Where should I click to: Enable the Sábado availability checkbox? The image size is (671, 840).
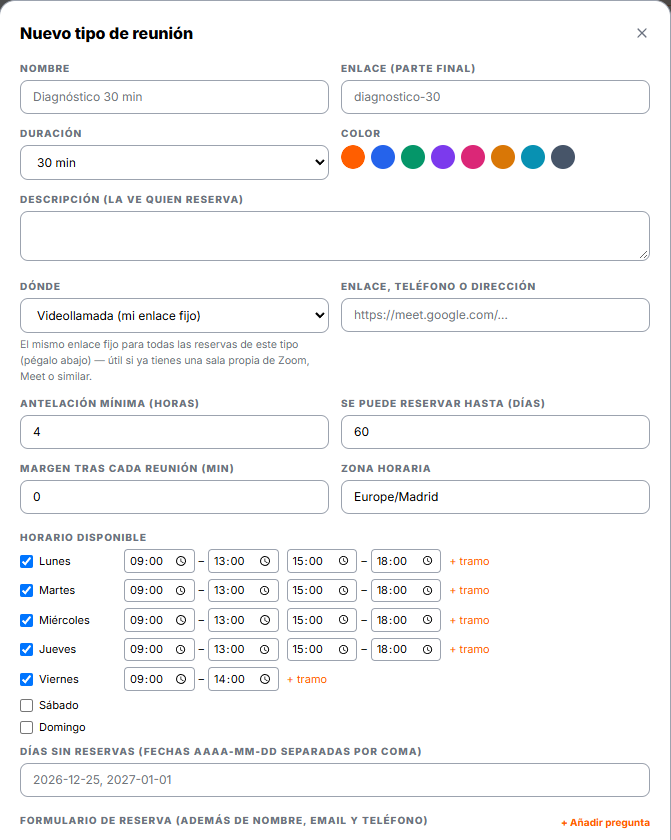(26, 705)
